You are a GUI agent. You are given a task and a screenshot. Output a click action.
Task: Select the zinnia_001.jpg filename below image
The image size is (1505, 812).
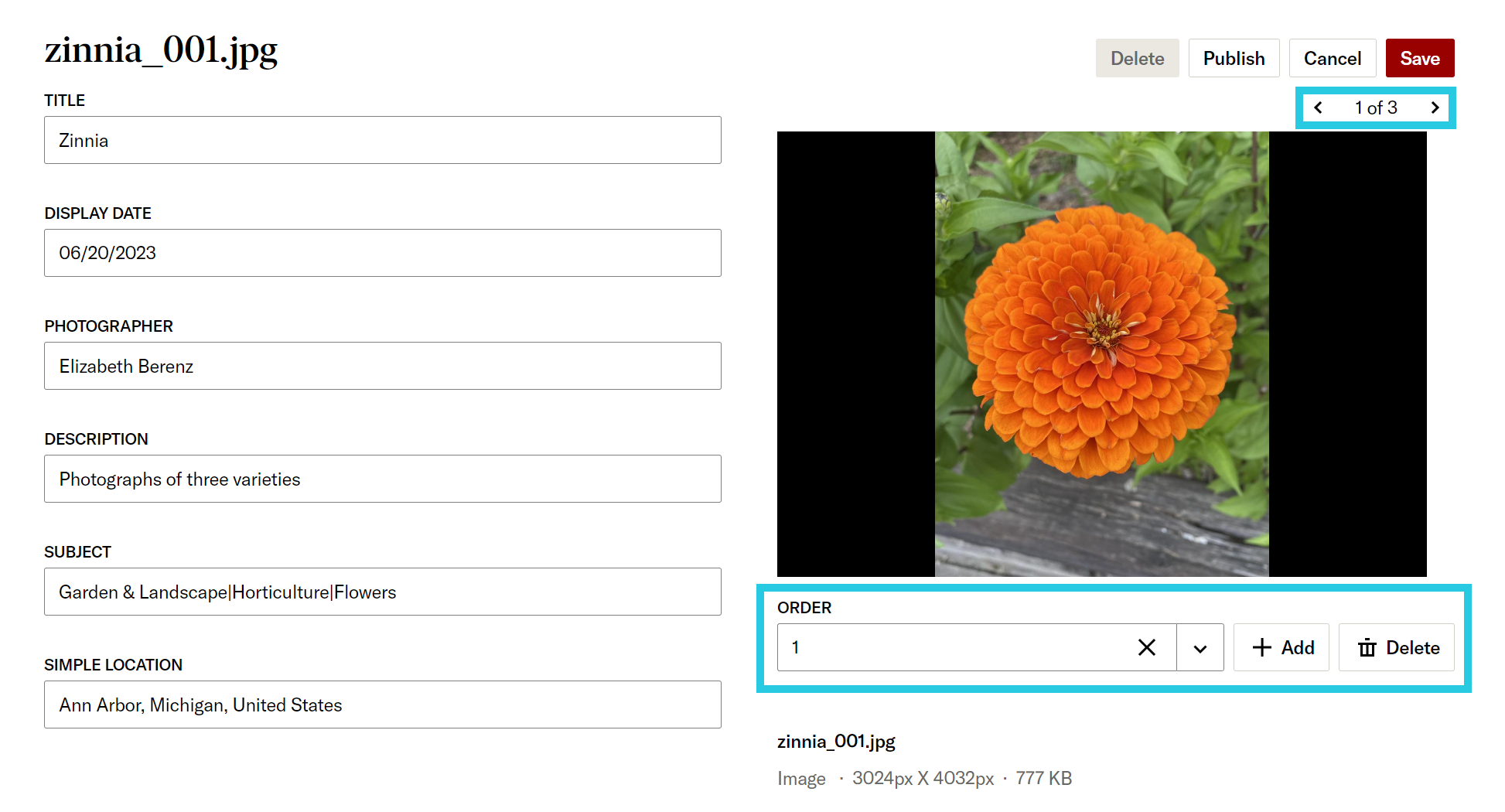click(x=836, y=742)
